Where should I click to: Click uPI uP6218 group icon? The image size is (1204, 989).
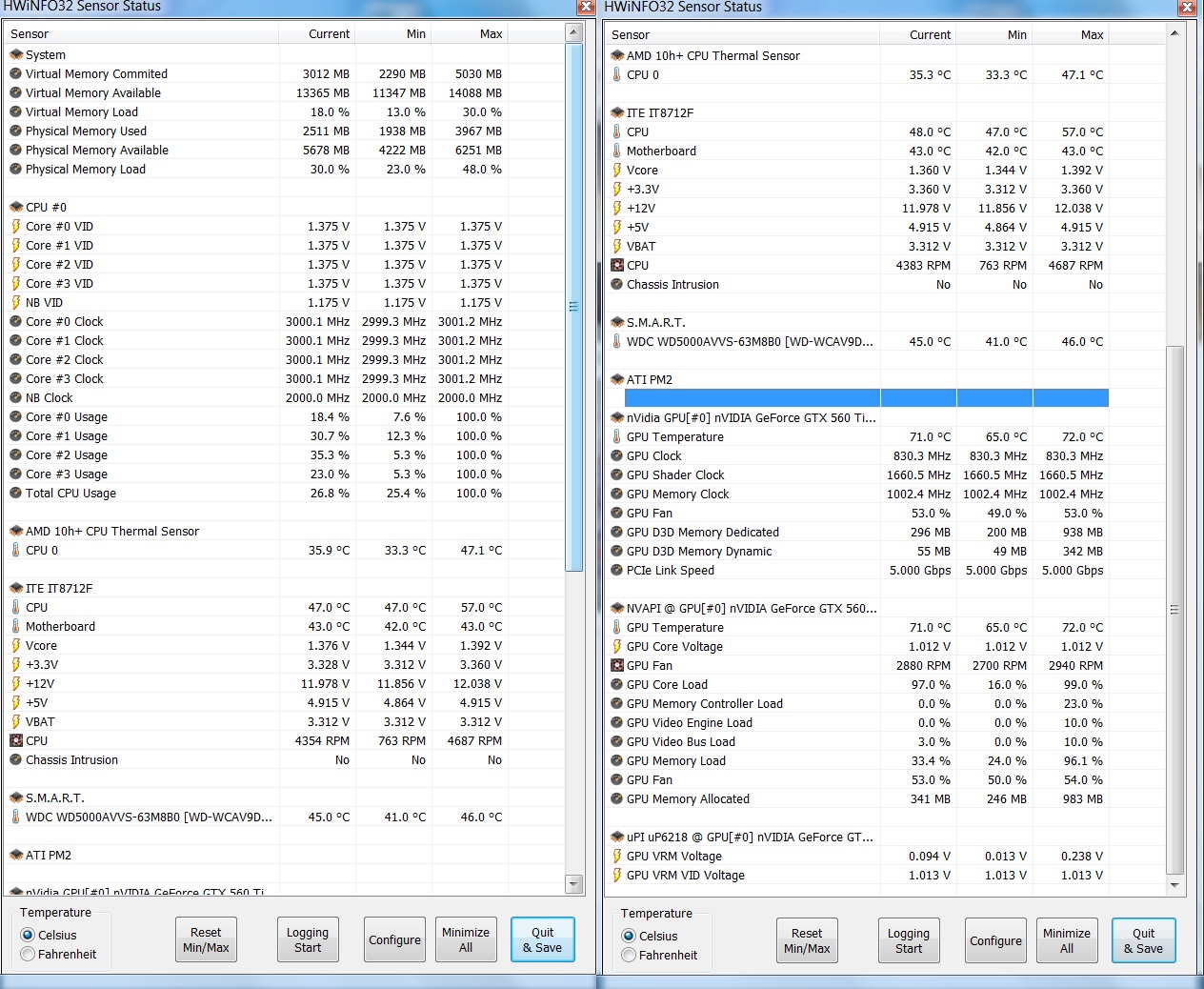[x=617, y=838]
